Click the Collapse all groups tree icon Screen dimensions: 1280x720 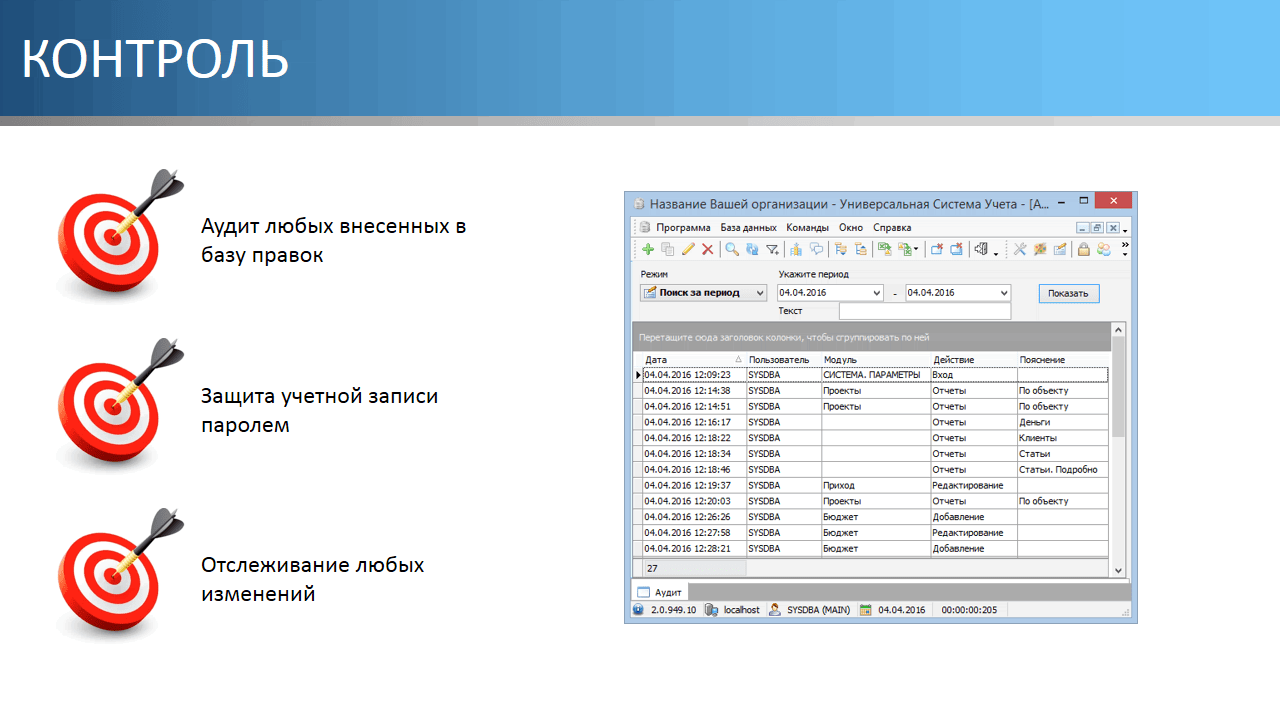(860, 249)
